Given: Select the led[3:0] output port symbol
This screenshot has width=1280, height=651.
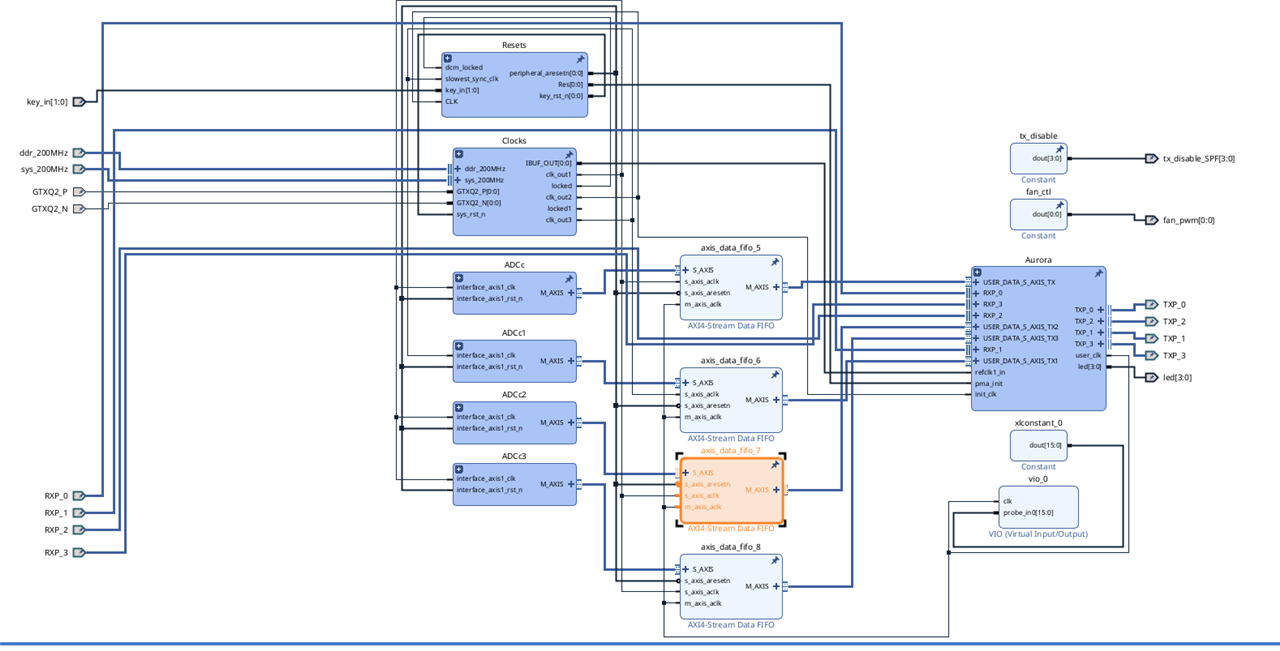Looking at the screenshot, I should tap(1151, 377).
